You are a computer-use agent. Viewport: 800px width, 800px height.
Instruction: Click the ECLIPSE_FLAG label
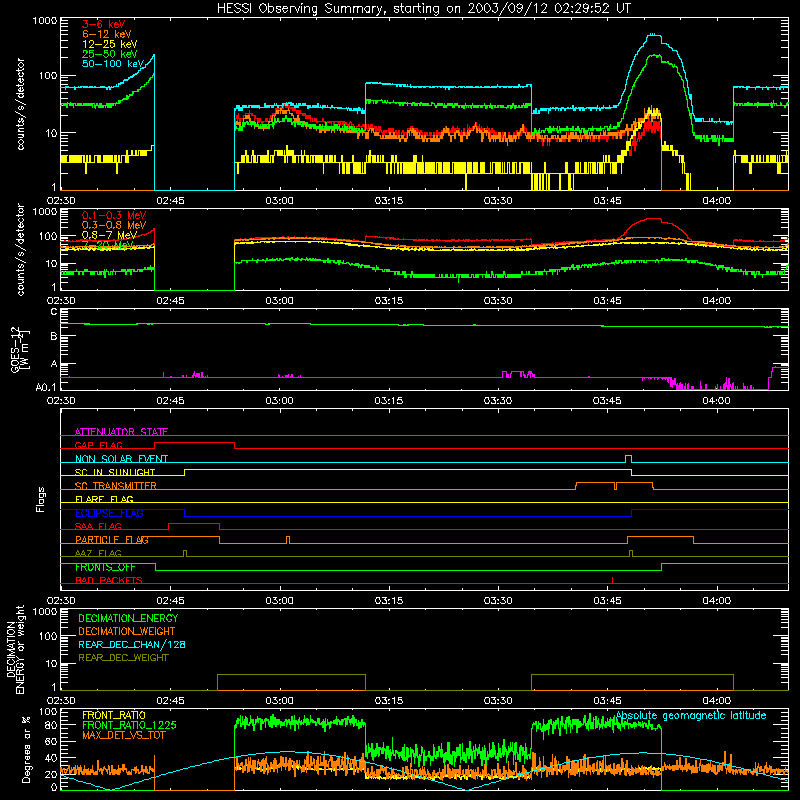tap(109, 513)
